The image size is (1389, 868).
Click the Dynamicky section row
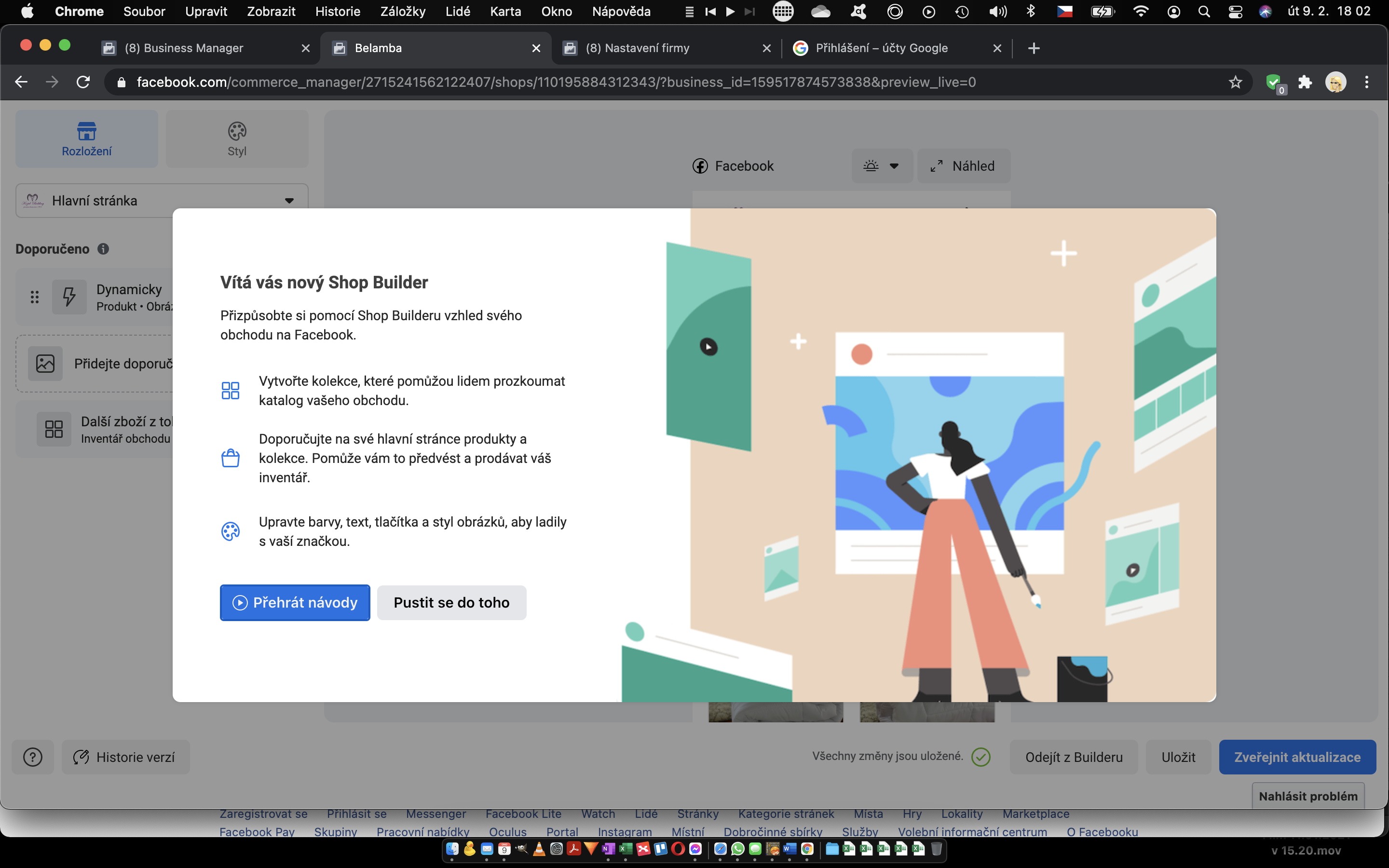point(95,297)
